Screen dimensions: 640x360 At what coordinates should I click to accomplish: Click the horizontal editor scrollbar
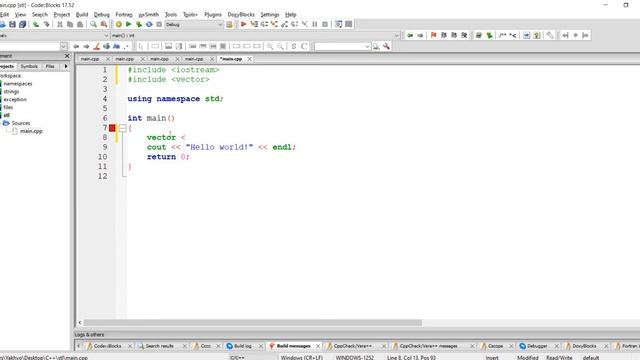[x=252, y=322]
